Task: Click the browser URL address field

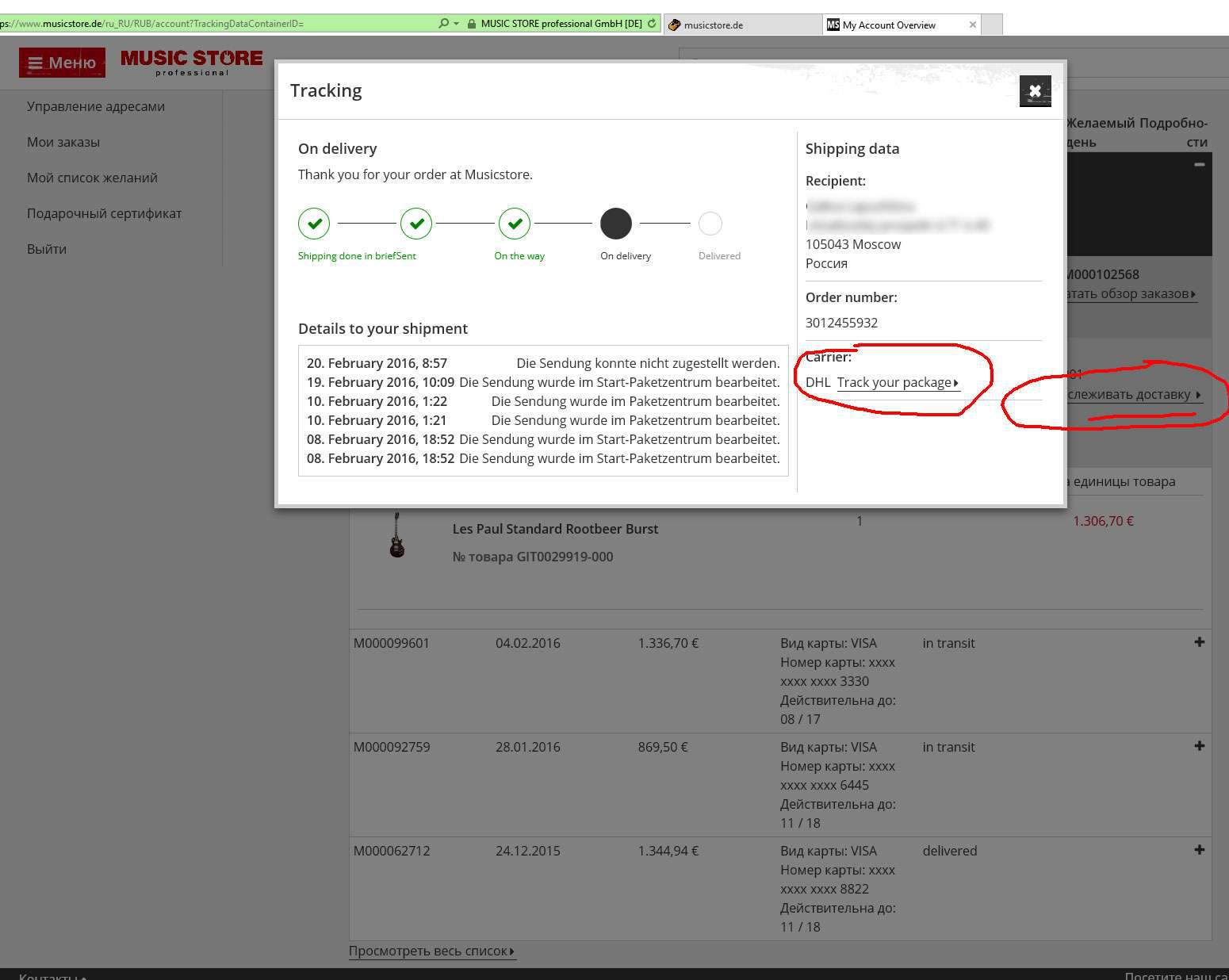Action: point(214,24)
